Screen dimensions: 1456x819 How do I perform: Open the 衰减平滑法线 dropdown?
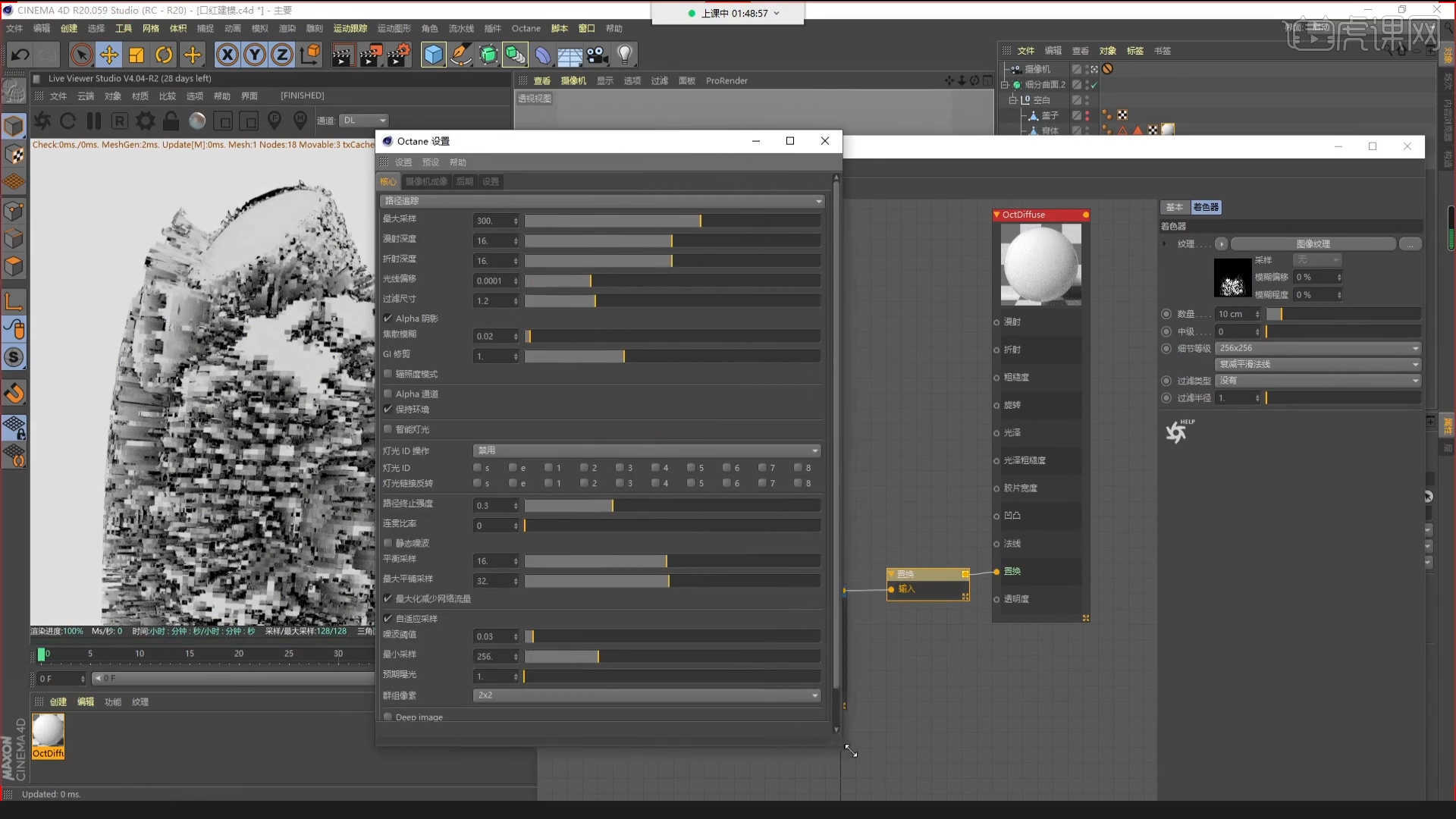click(1318, 364)
